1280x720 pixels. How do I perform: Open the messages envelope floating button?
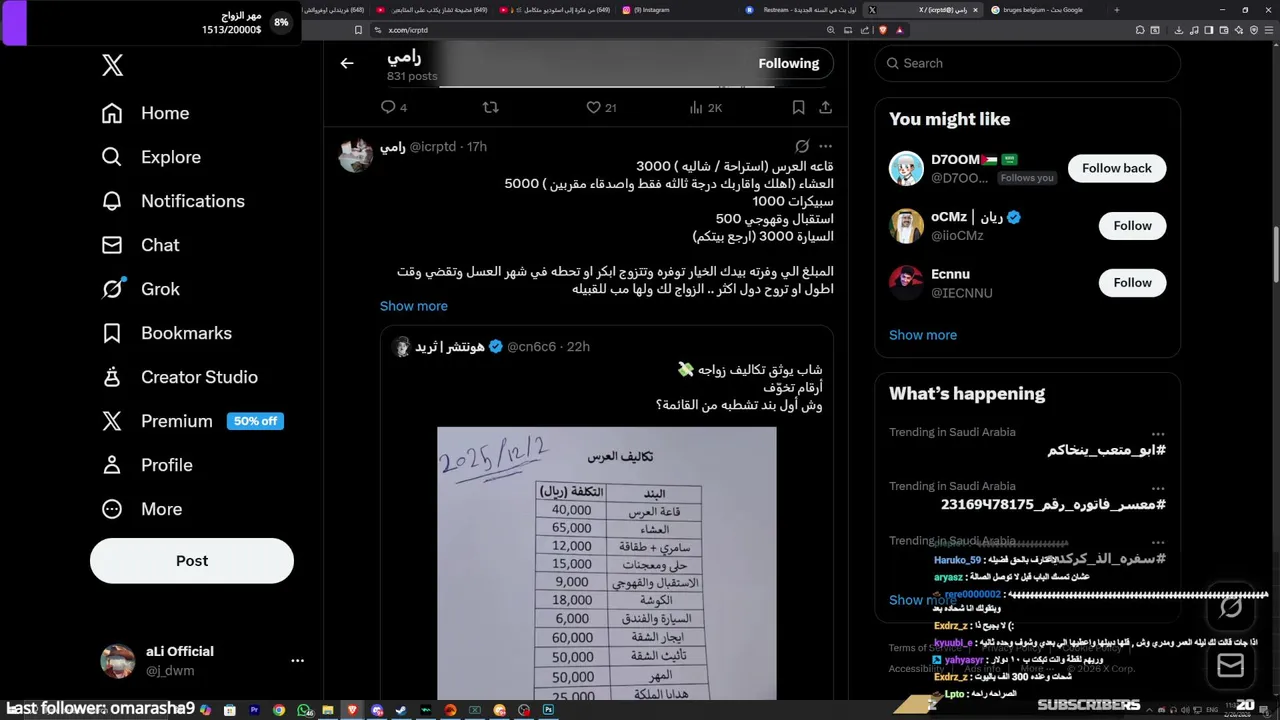[1231, 665]
